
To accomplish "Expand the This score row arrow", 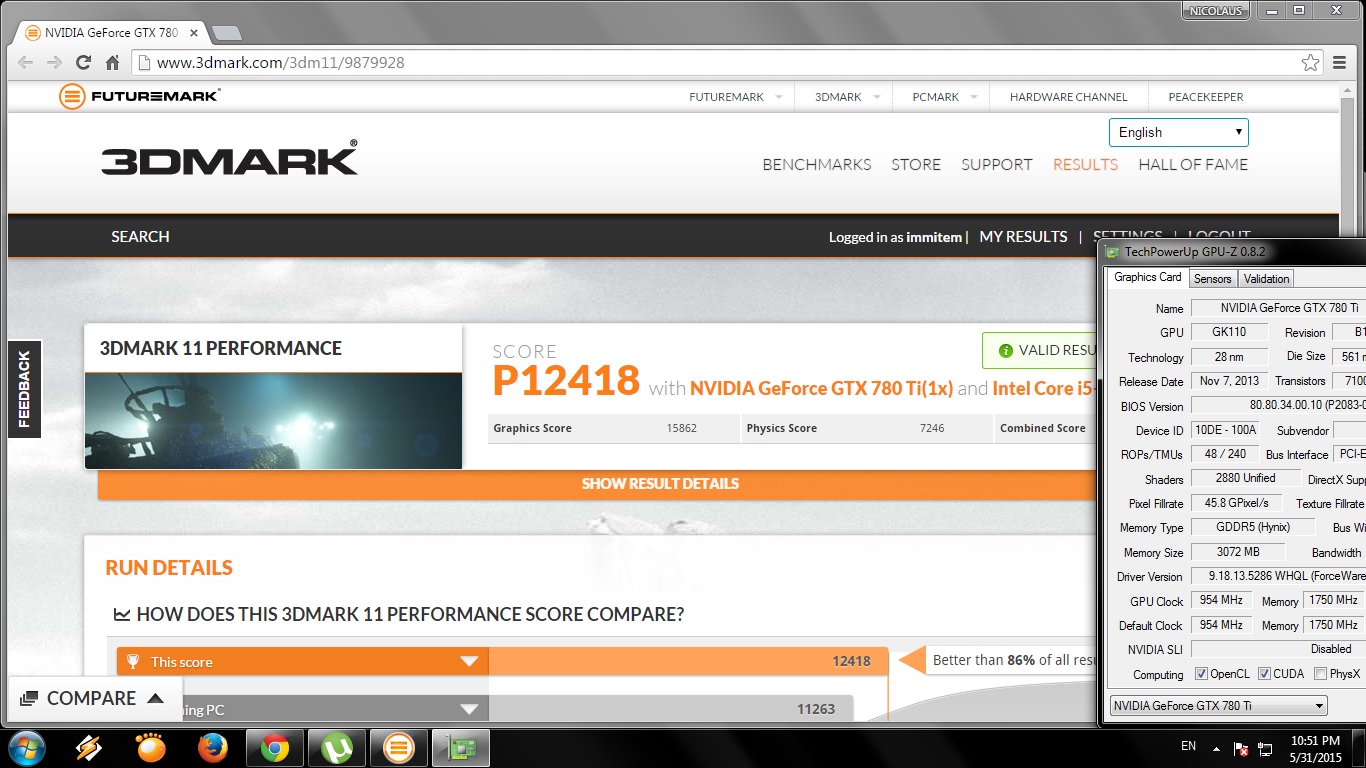I will tap(469, 662).
